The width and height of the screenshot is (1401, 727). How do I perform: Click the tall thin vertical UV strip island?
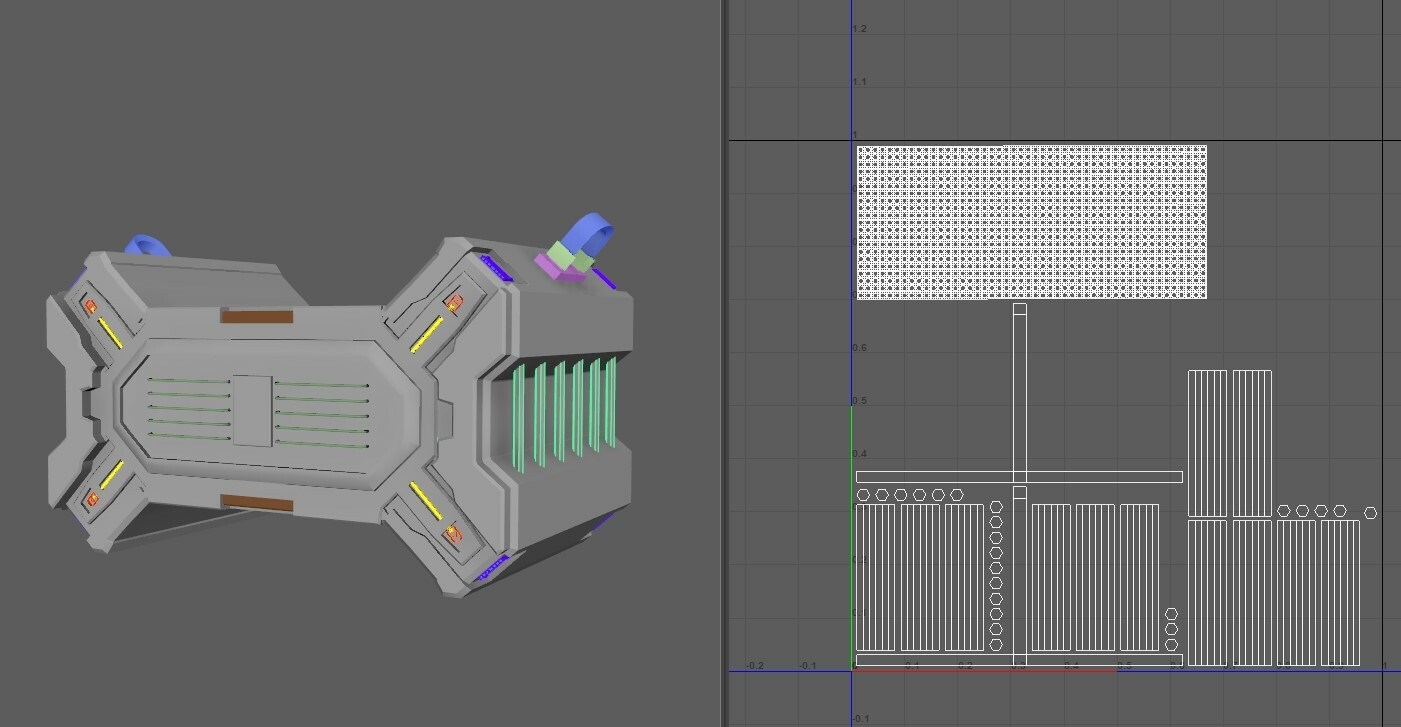1019,390
